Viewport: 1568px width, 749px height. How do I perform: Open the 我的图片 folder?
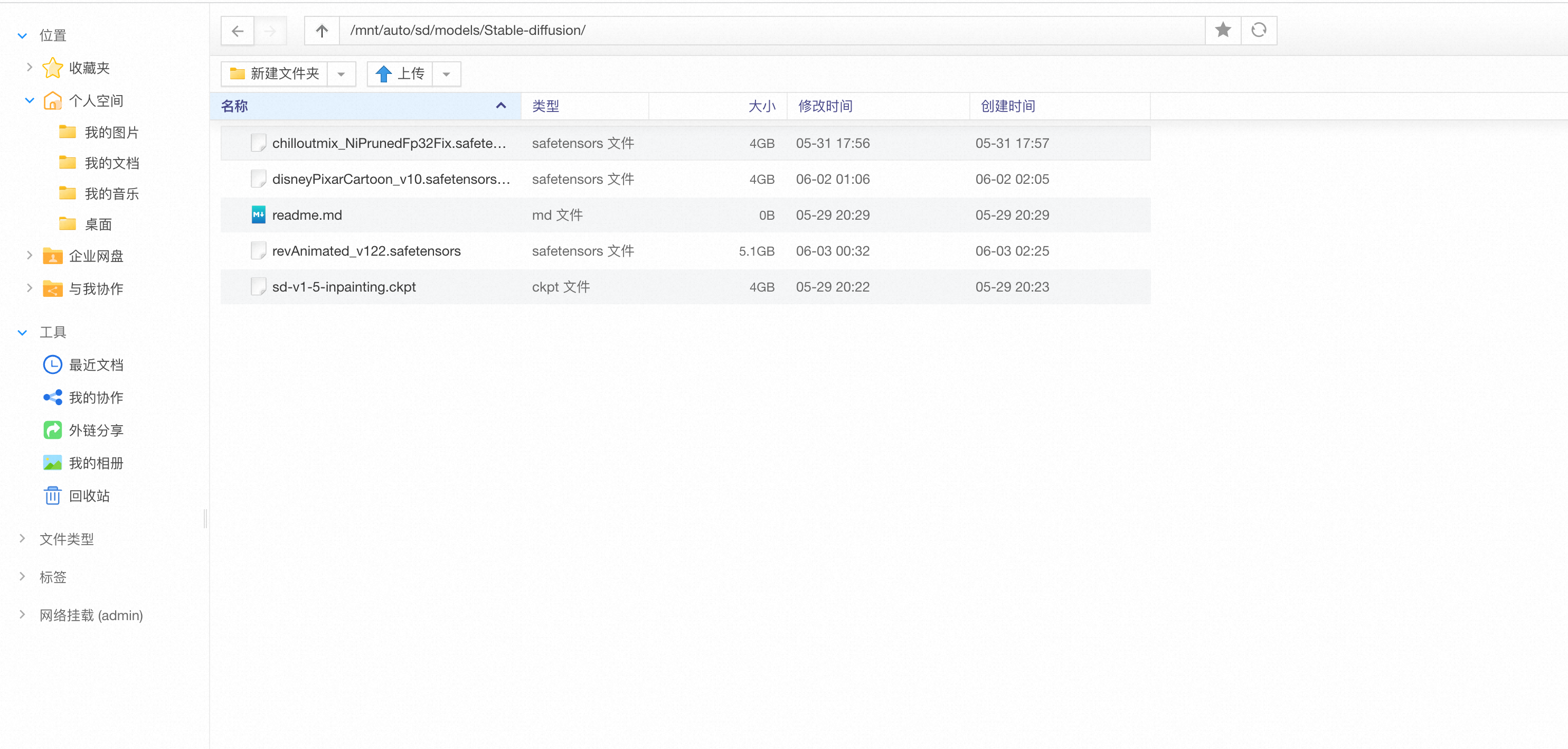tap(111, 133)
